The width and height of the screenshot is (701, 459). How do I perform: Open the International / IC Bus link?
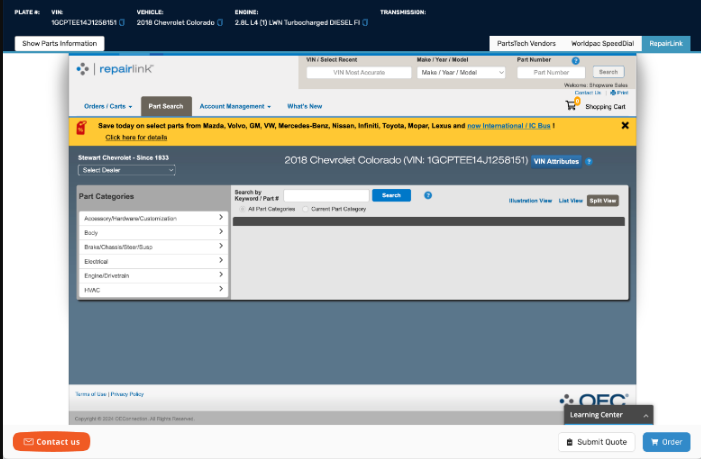(509, 126)
